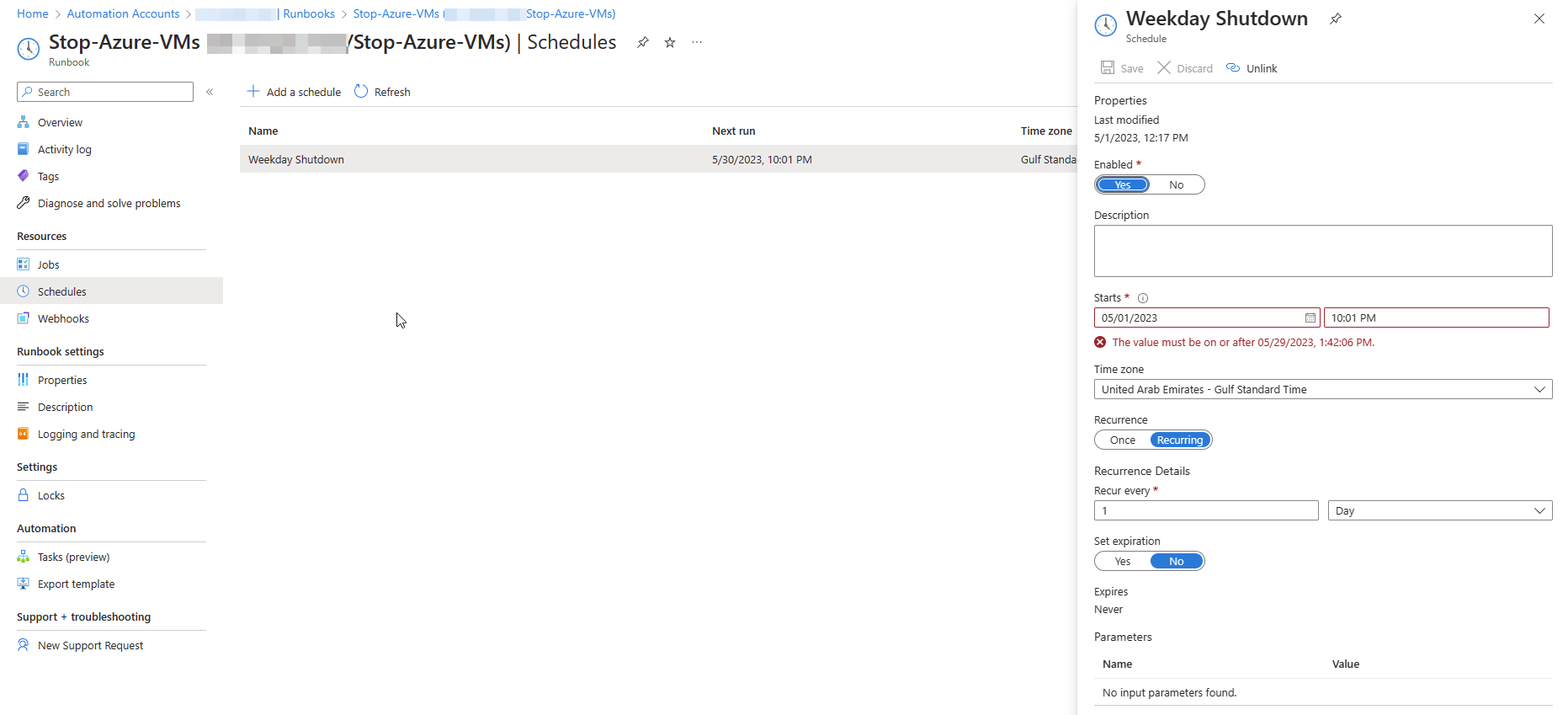Click the info icon next to Starts

coord(1143,298)
